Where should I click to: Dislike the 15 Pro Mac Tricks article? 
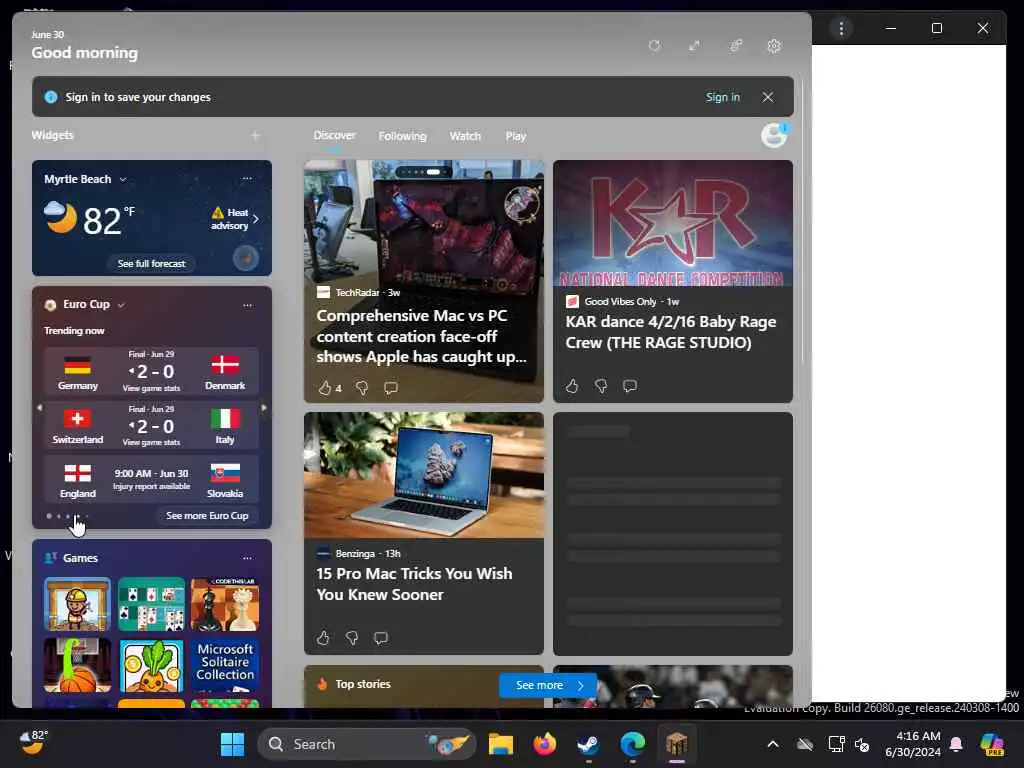[352, 637]
